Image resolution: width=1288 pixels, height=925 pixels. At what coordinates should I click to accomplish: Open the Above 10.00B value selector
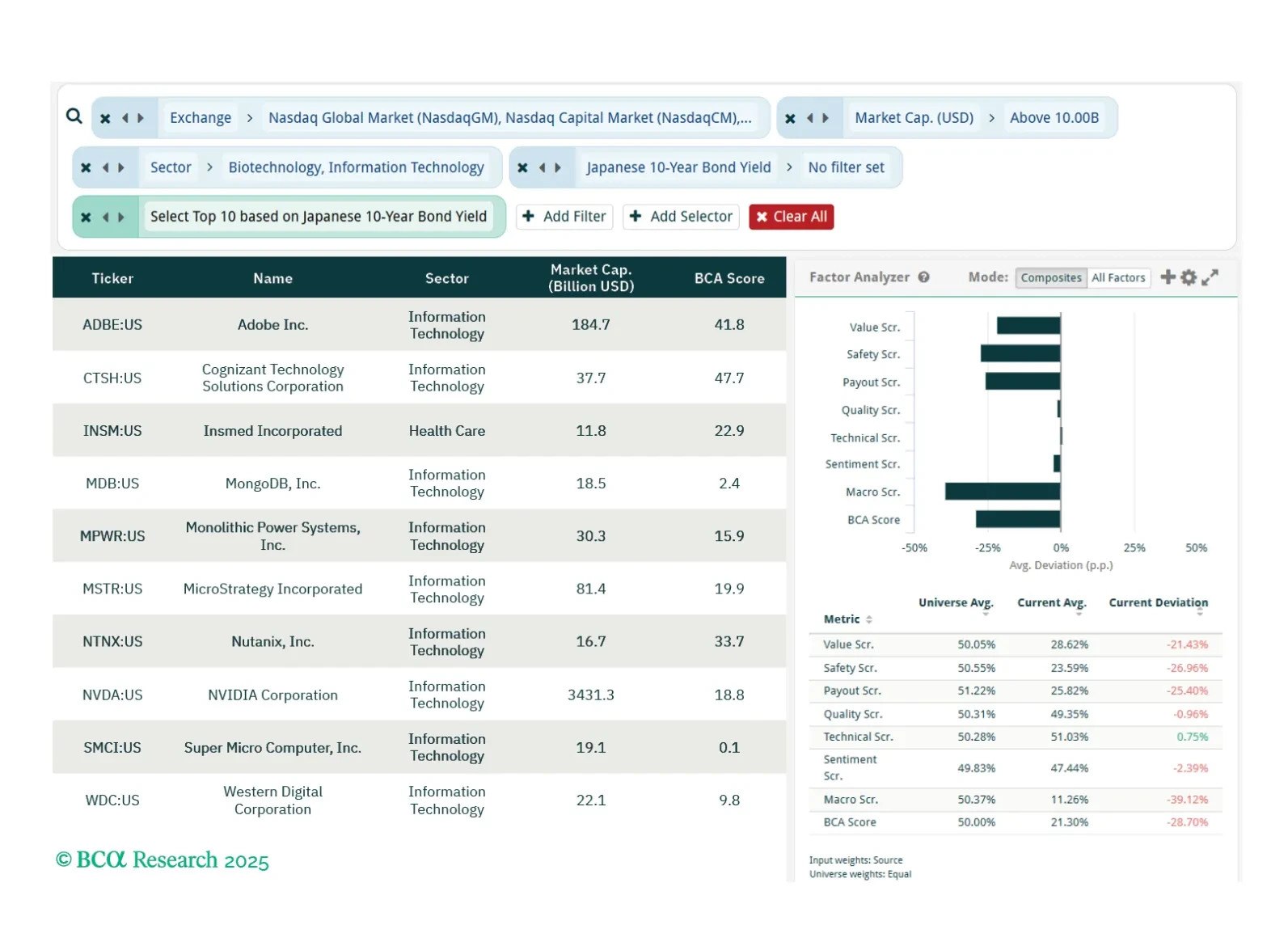(1054, 118)
